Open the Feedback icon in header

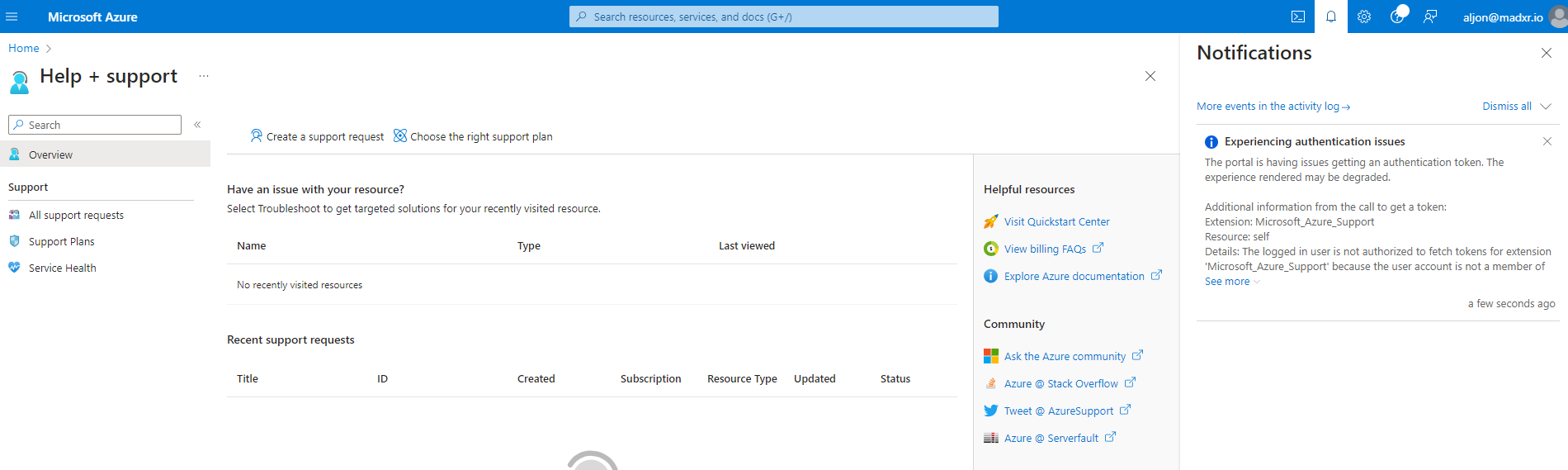1430,17
